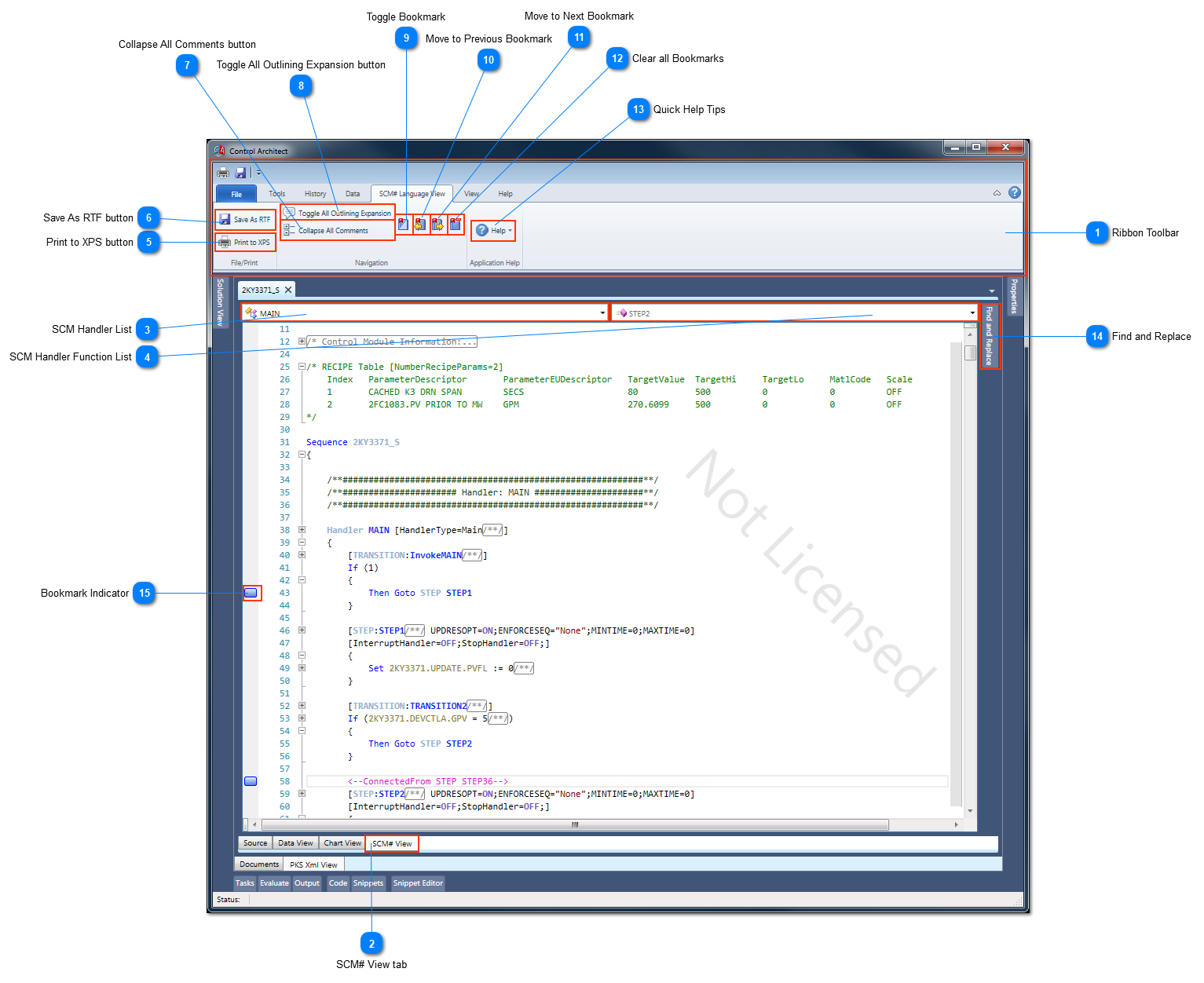Switch to the Data ribbon tab
This screenshot has height=983, width=1204.
coord(353,194)
